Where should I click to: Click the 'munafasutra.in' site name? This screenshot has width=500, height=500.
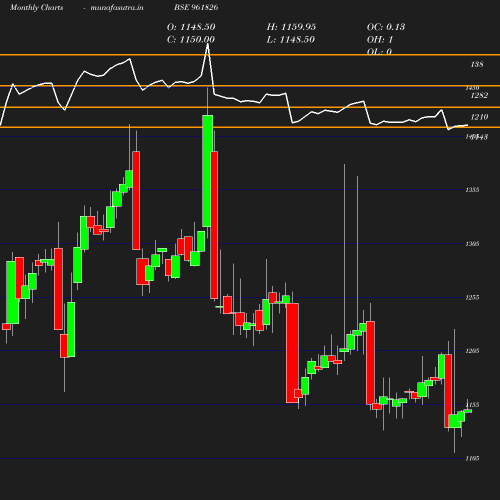coord(117,7)
